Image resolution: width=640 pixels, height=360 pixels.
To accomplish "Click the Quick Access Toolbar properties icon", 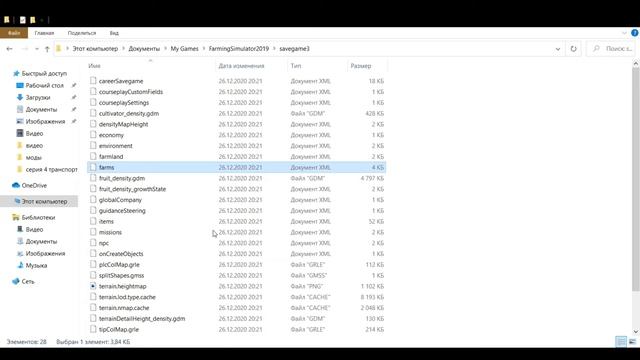I will click(23, 20).
